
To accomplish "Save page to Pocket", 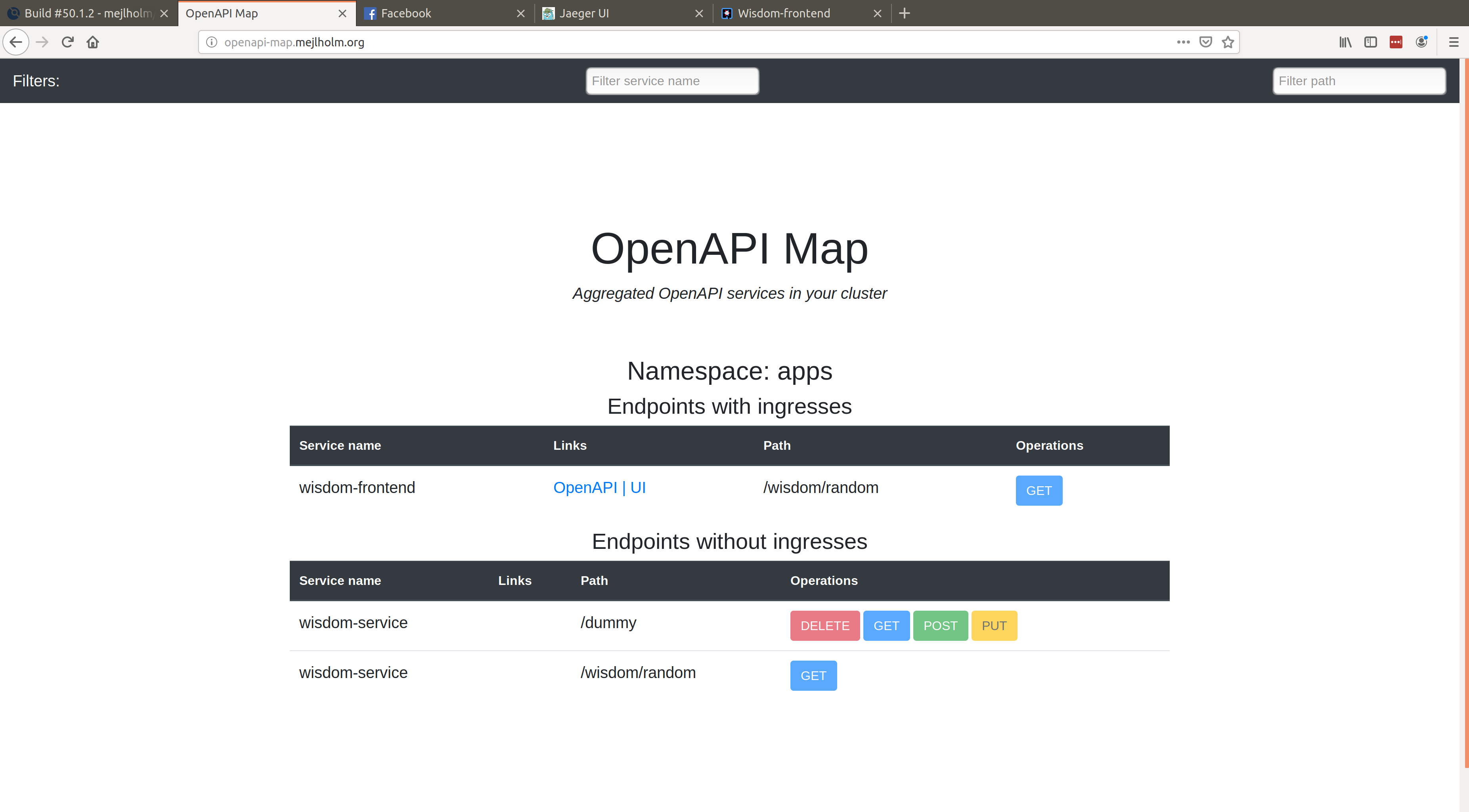I will 1205,42.
